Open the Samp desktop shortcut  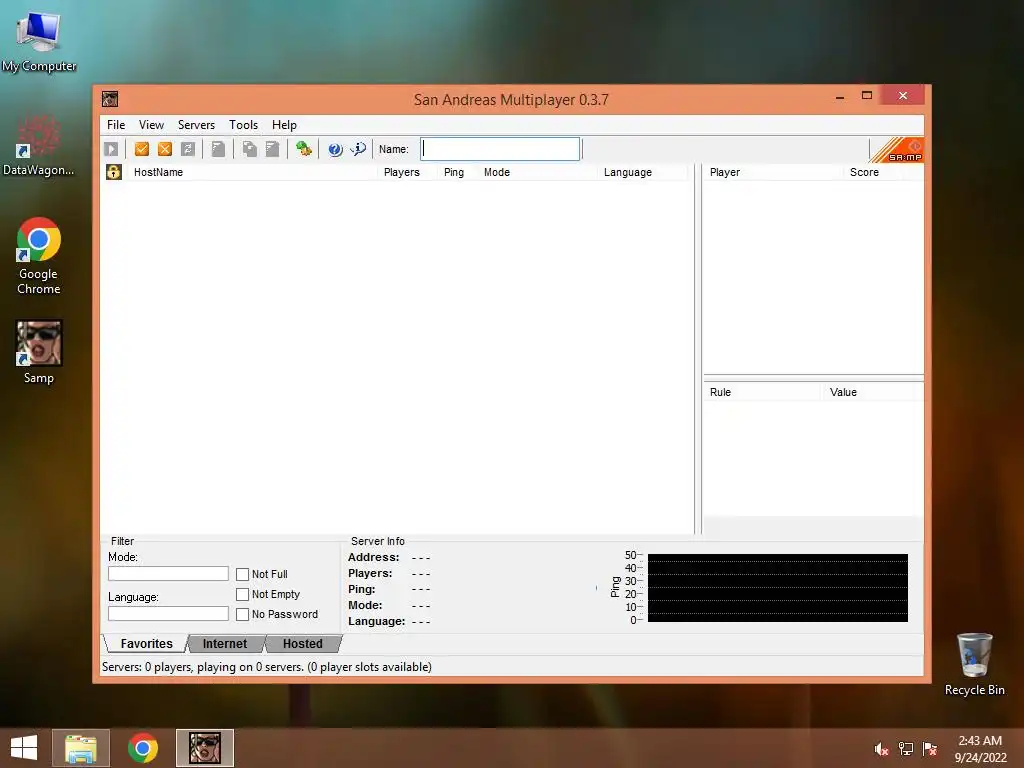coord(39,352)
